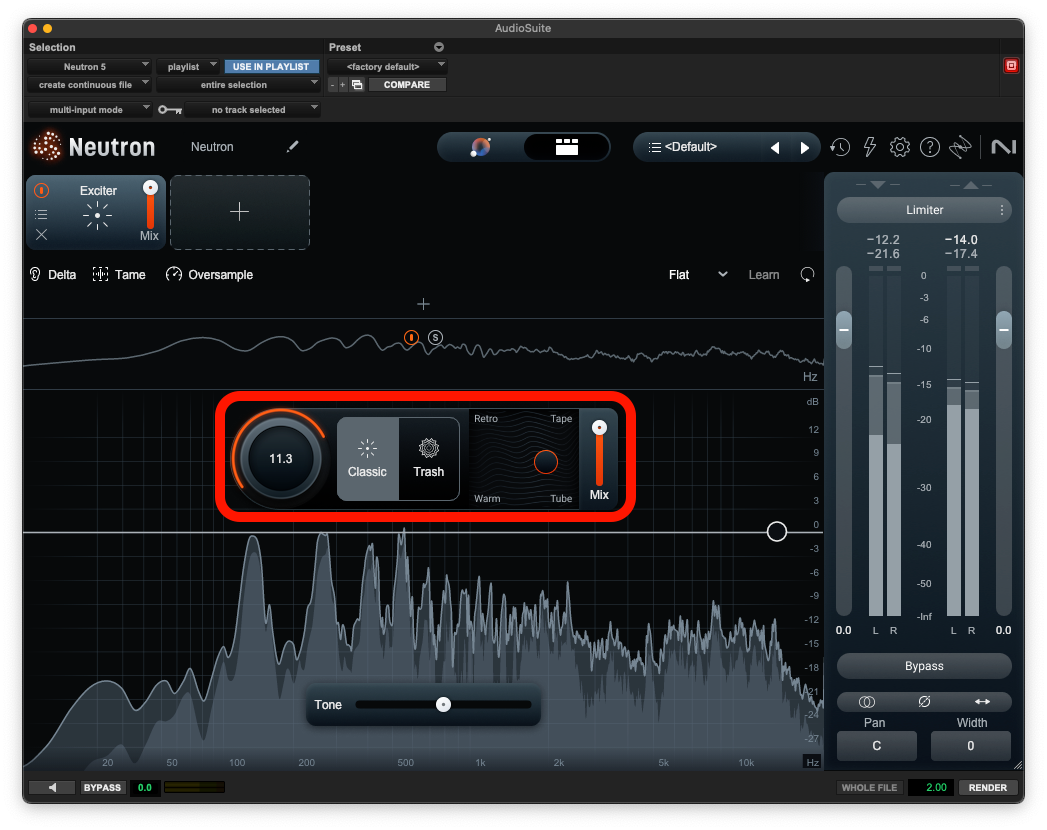
Task: Click the COMPARE button
Action: pos(407,85)
